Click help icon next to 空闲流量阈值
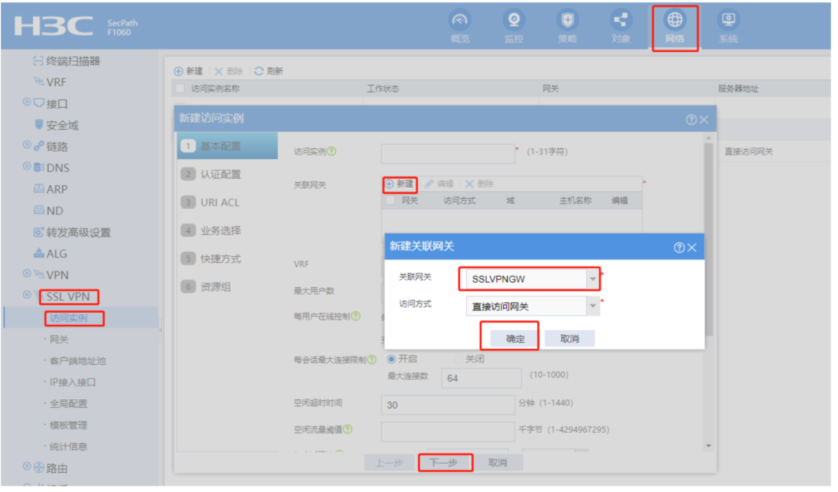The height and width of the screenshot is (492, 838). [x=348, y=429]
